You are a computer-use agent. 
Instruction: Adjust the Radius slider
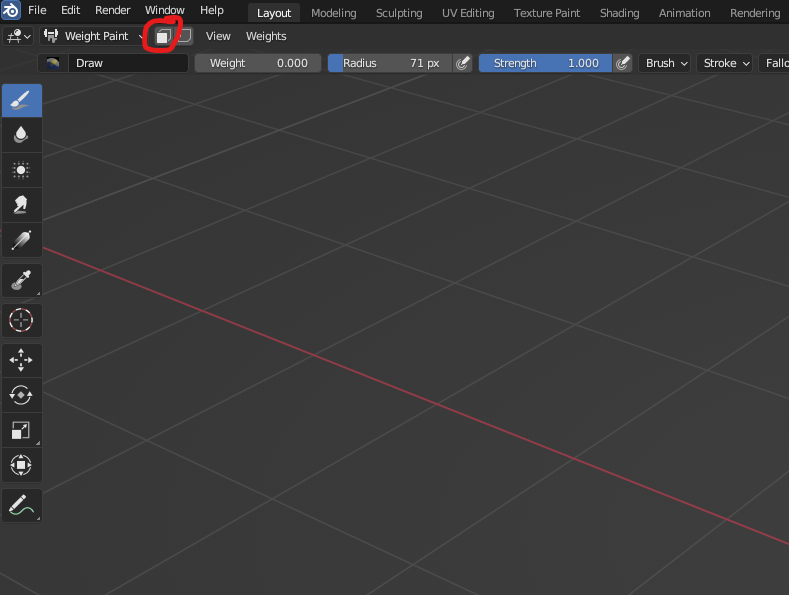point(390,63)
